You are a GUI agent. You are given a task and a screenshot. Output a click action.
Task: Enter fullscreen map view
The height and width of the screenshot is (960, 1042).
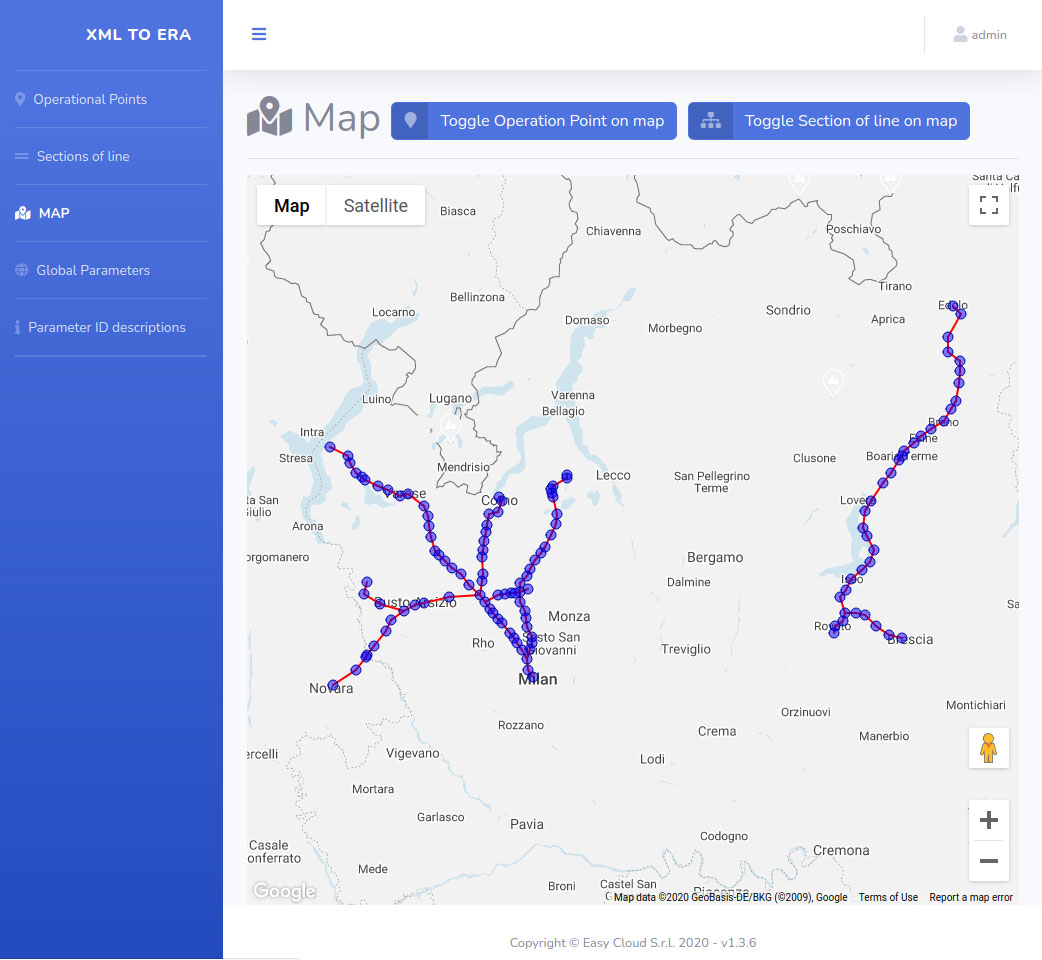tap(988, 206)
